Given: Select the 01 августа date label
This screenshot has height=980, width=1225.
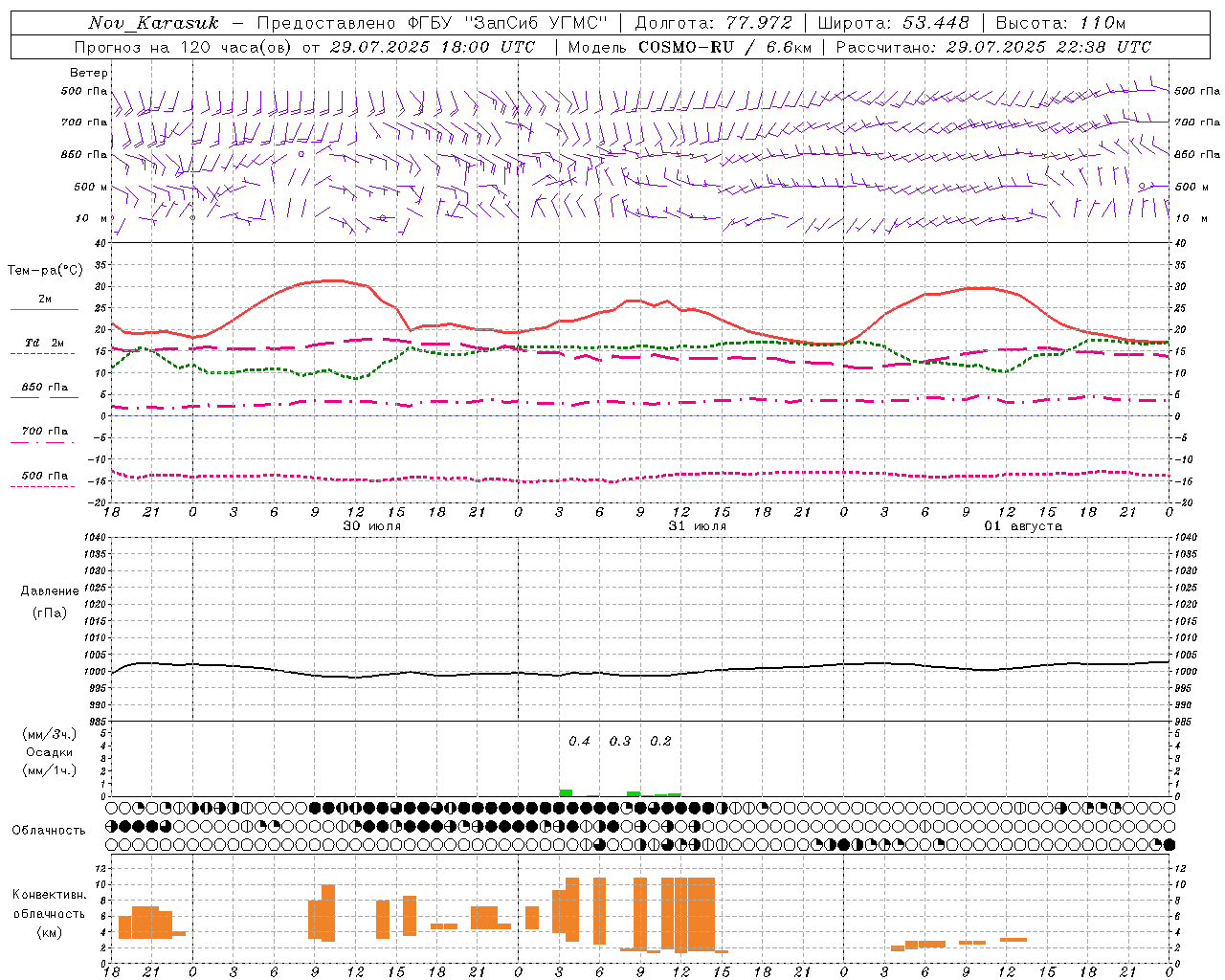Looking at the screenshot, I should point(1022,525).
